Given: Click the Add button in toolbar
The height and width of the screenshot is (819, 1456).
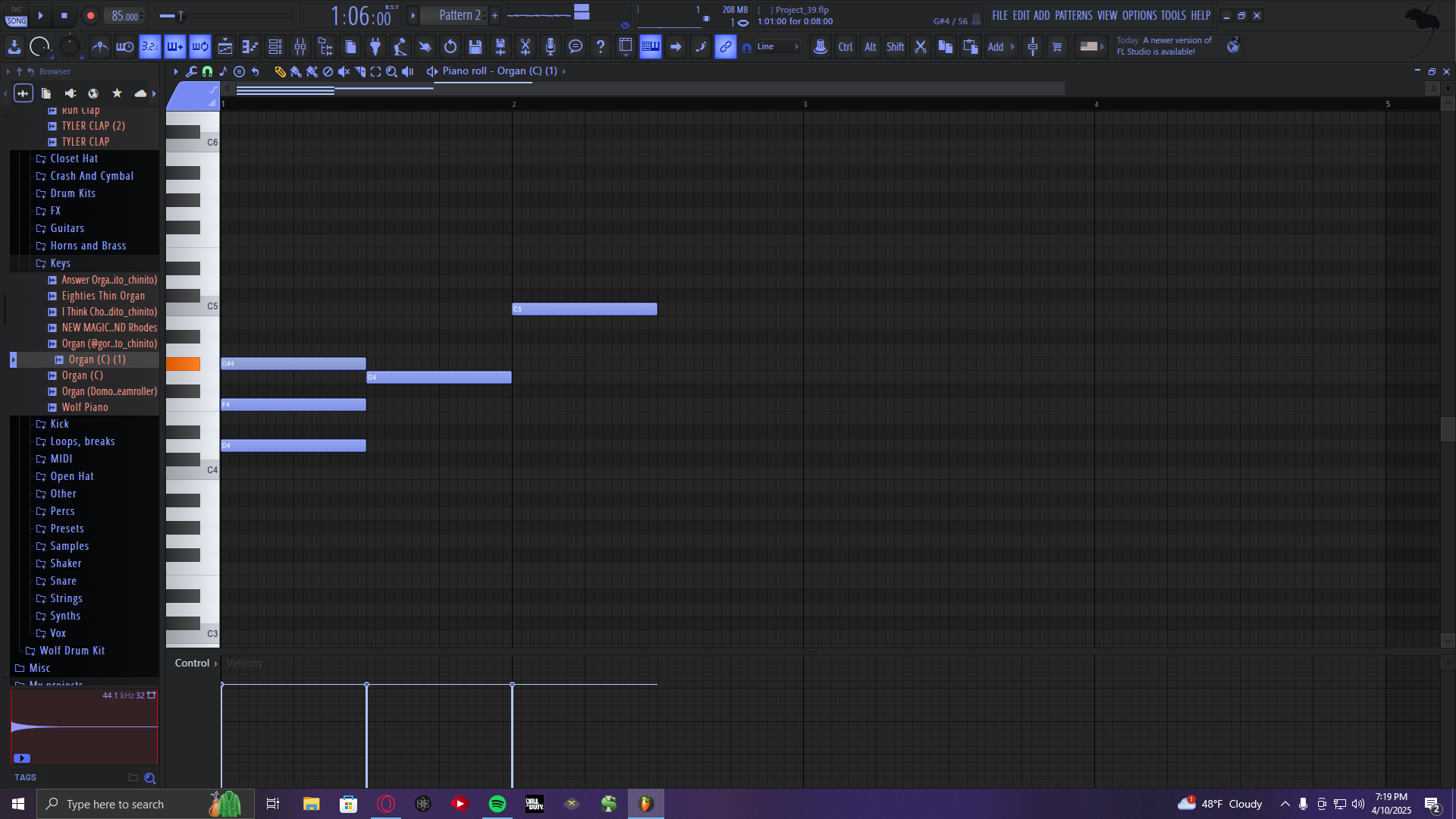Looking at the screenshot, I should tap(995, 47).
